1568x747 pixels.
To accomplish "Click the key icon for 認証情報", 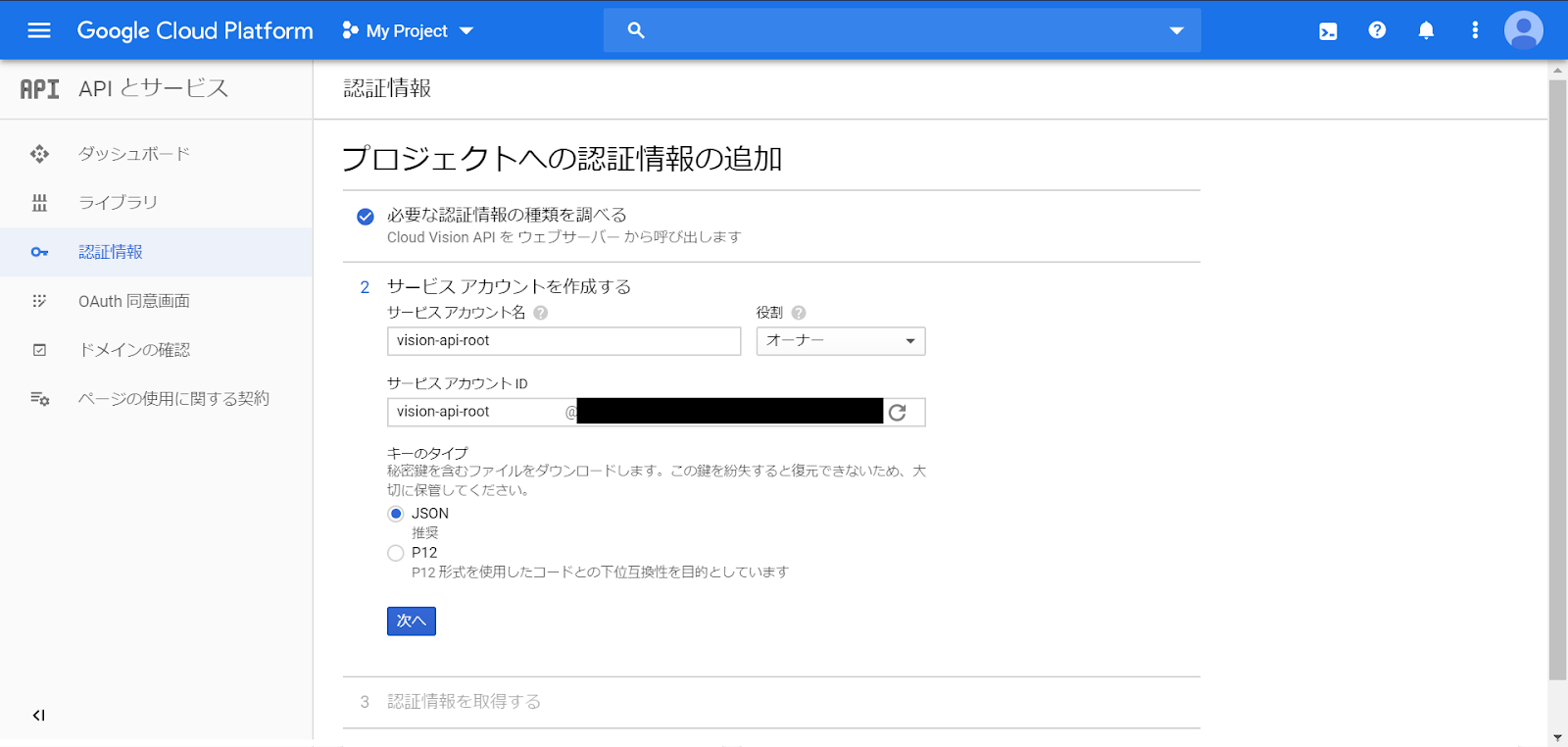I will click(39, 252).
